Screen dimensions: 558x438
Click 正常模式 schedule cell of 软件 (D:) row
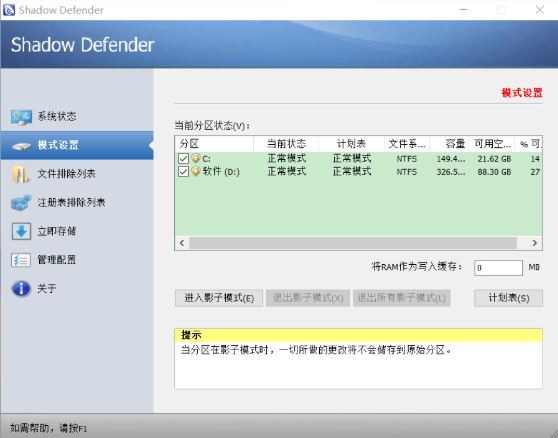[x=352, y=171]
